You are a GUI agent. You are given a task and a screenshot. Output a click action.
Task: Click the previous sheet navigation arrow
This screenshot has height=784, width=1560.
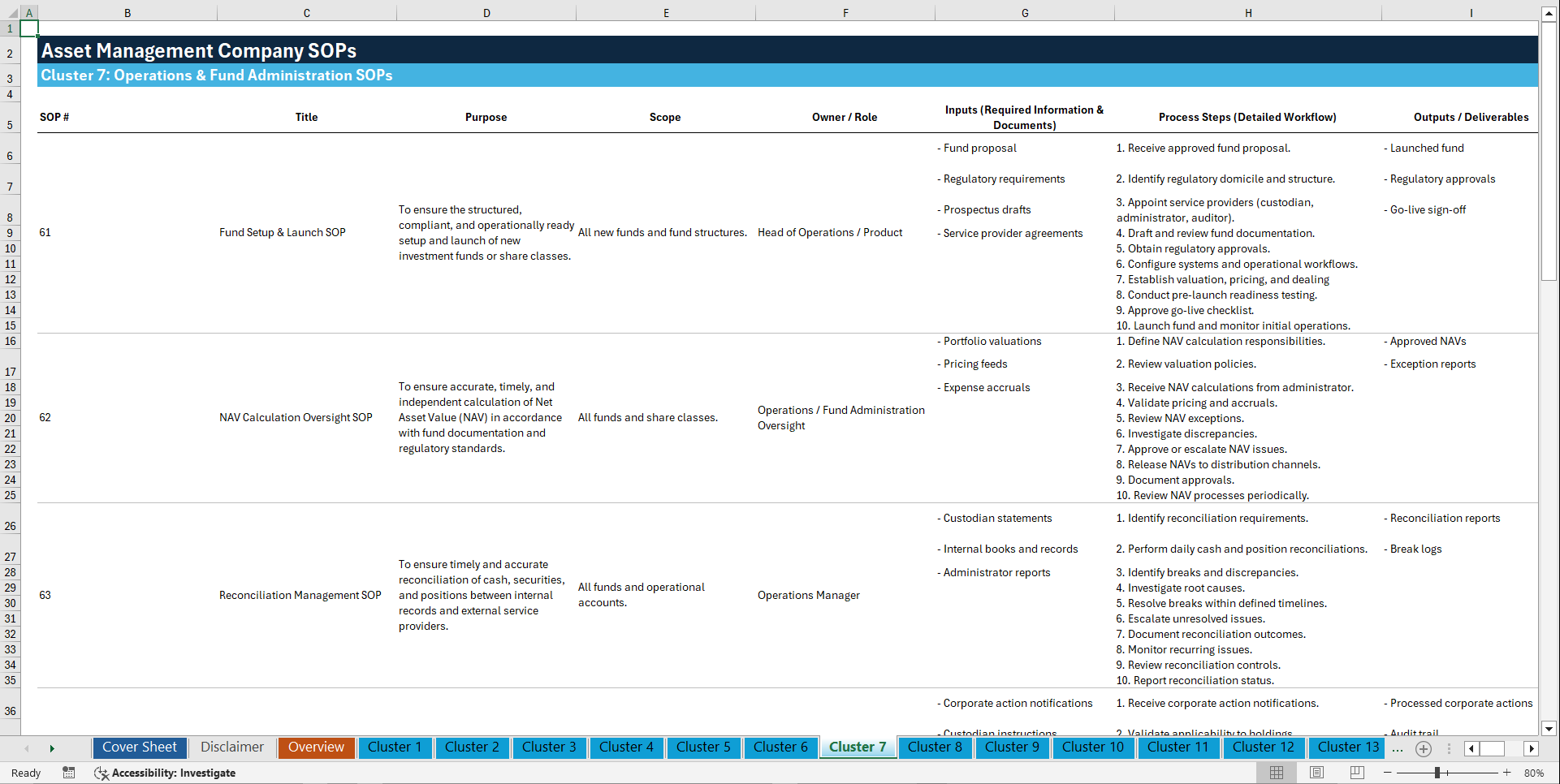[27, 748]
